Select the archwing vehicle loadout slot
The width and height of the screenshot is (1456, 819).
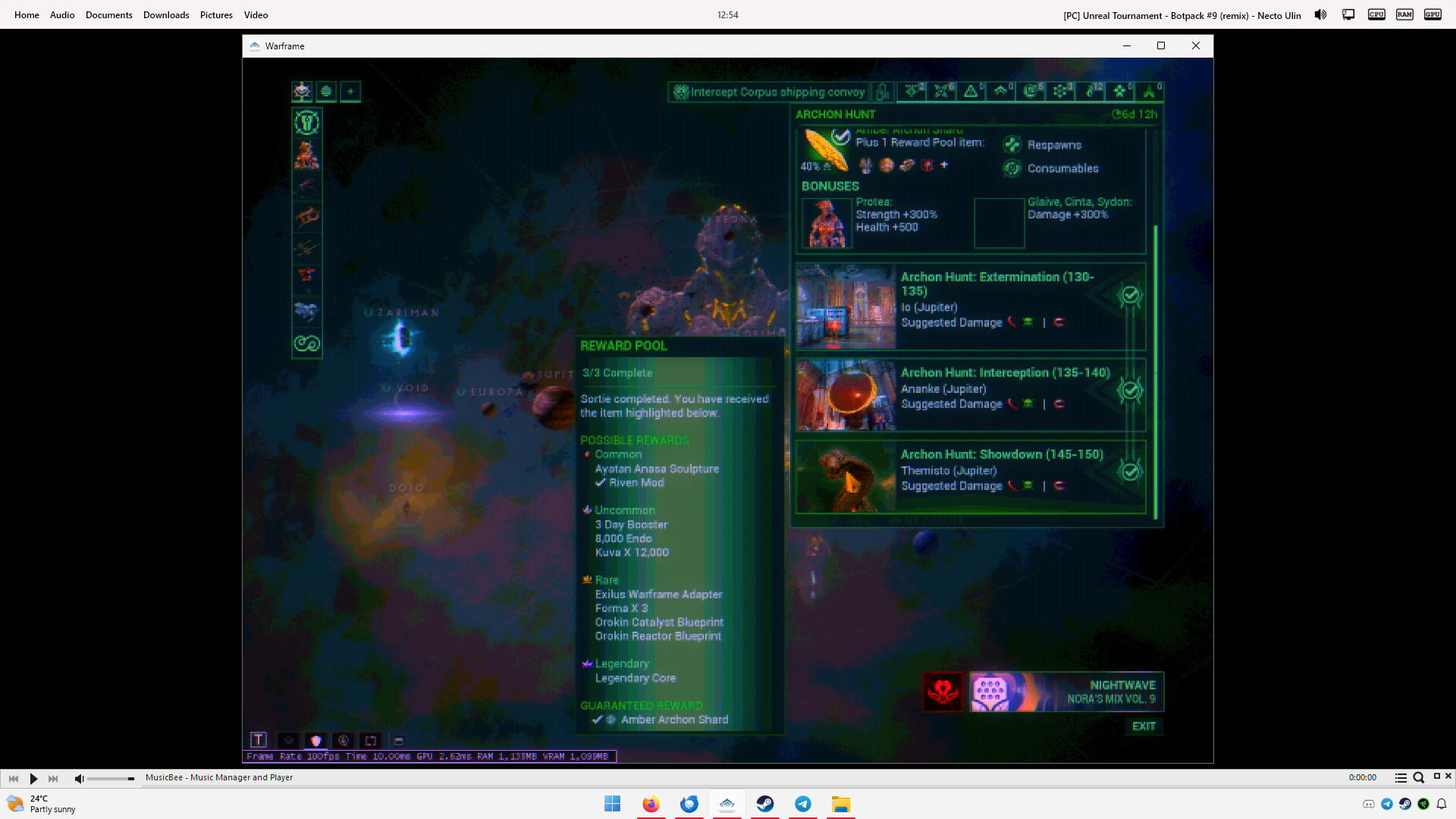click(307, 311)
